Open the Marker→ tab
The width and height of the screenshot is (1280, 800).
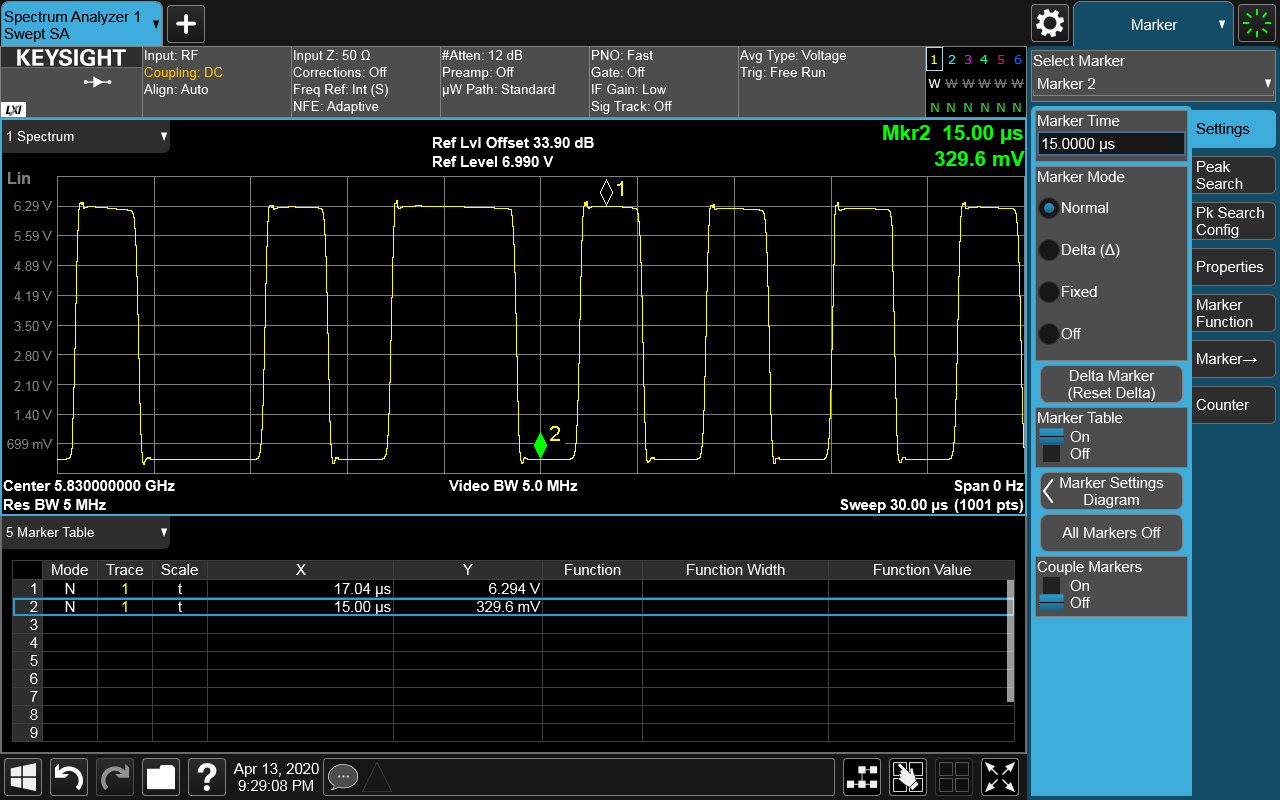pyautogui.click(x=1233, y=359)
